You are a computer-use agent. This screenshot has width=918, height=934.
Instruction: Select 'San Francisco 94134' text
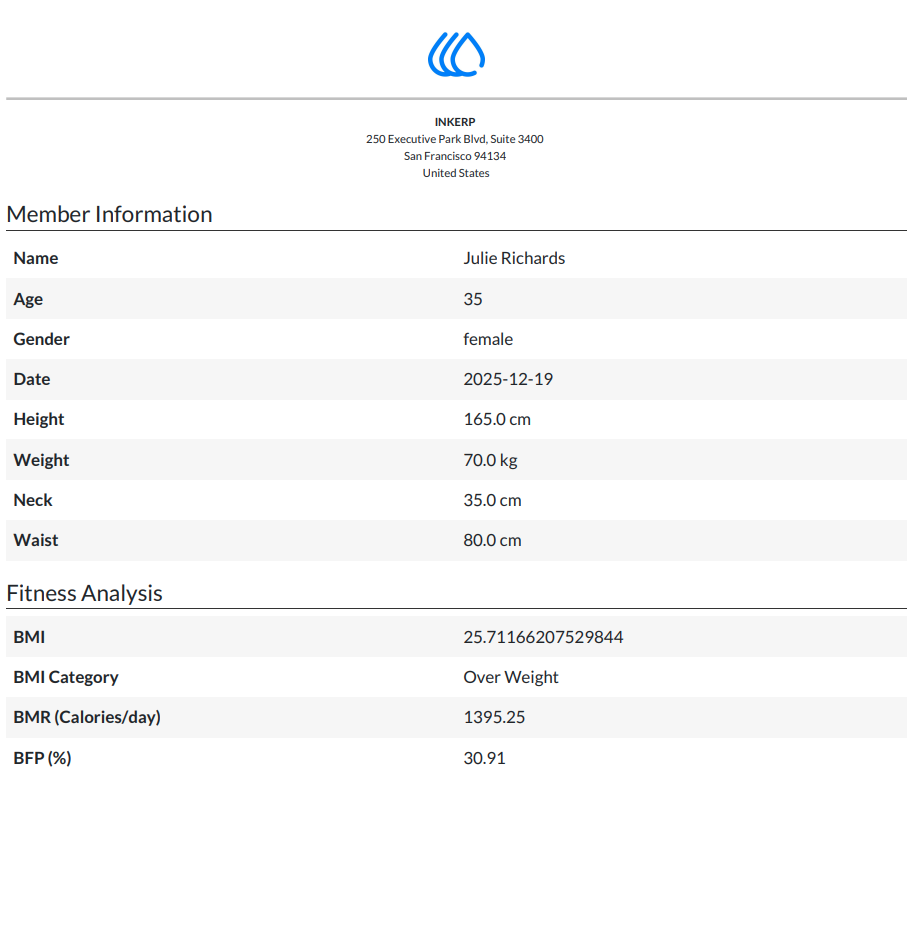coord(455,156)
